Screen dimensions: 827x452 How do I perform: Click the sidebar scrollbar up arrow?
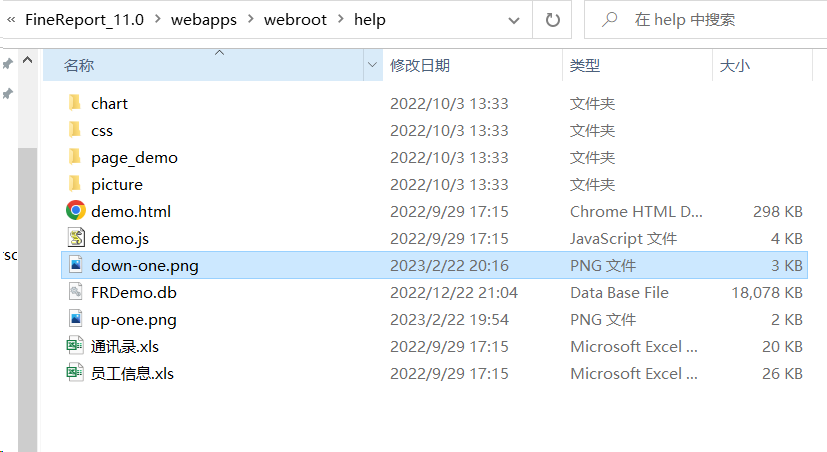27,60
